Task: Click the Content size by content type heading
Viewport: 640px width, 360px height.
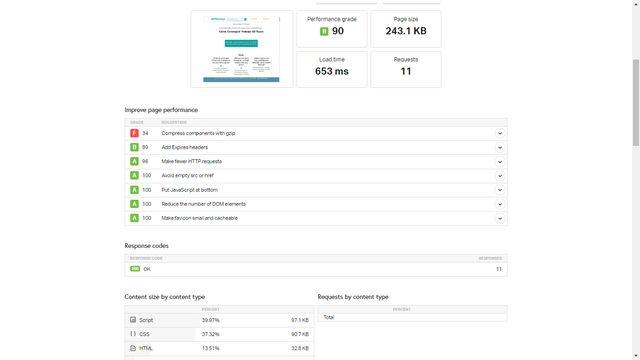Action: pyautogui.click(x=165, y=297)
